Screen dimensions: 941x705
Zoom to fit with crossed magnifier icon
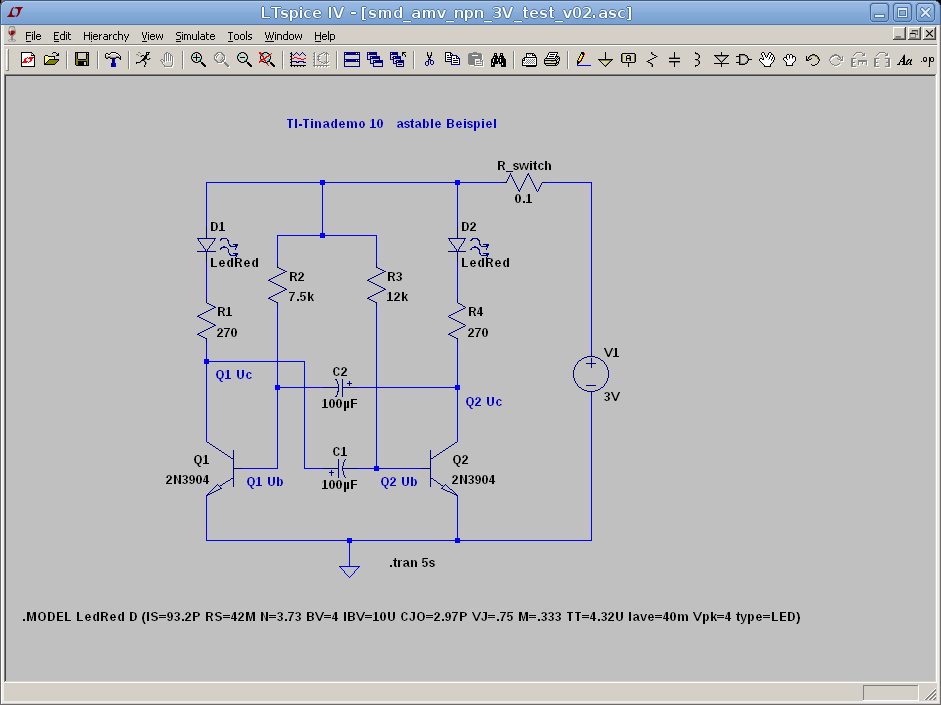click(266, 59)
